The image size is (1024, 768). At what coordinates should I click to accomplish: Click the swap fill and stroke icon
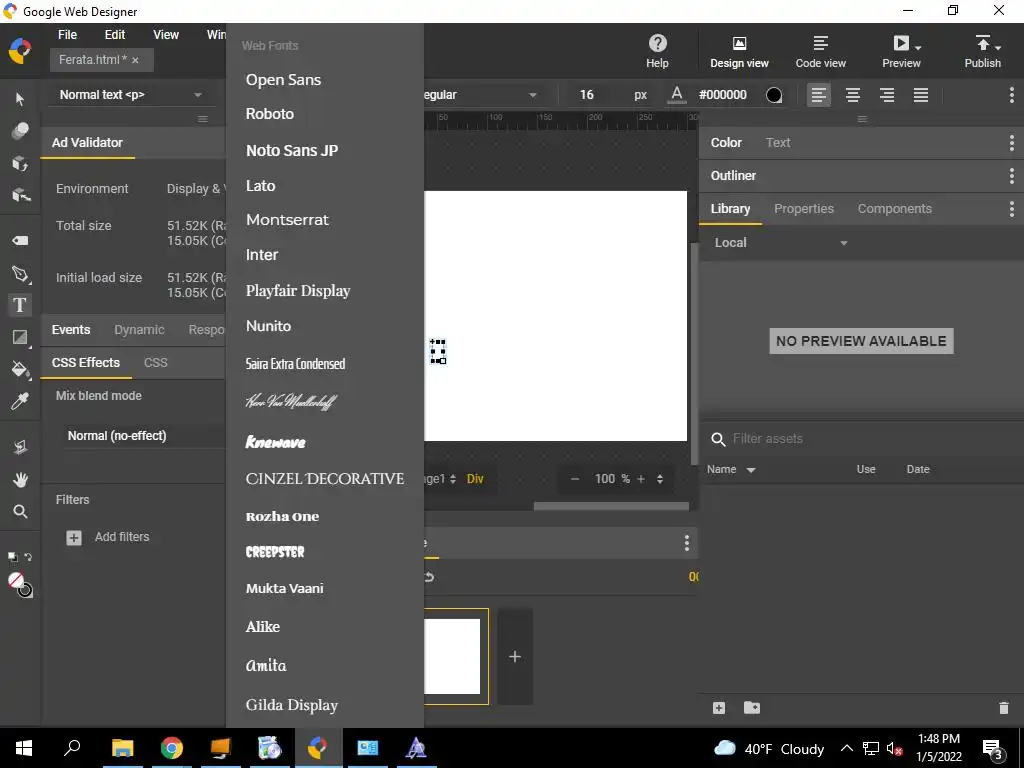pyautogui.click(x=28, y=557)
